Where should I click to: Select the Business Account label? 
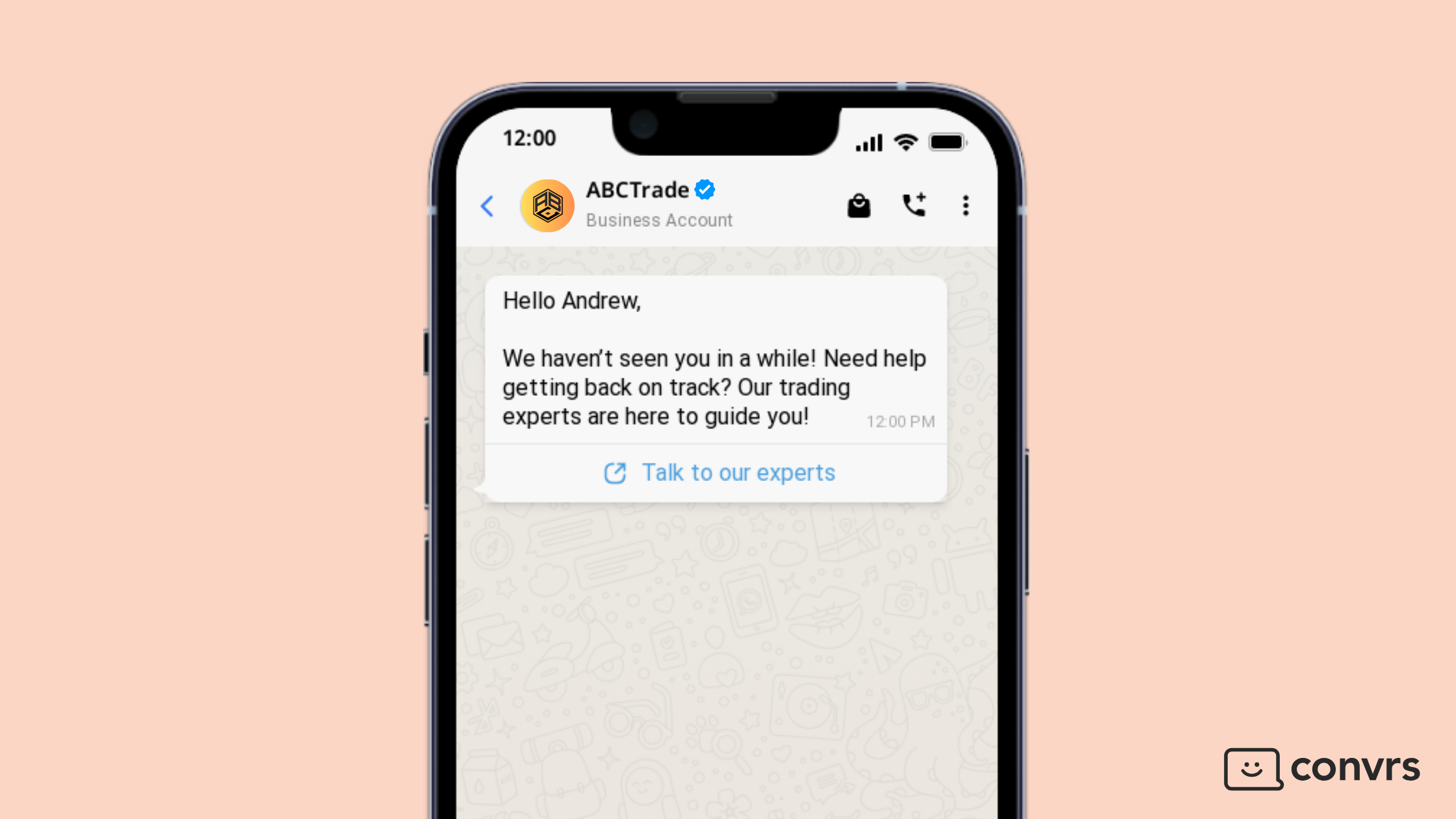pyautogui.click(x=658, y=219)
